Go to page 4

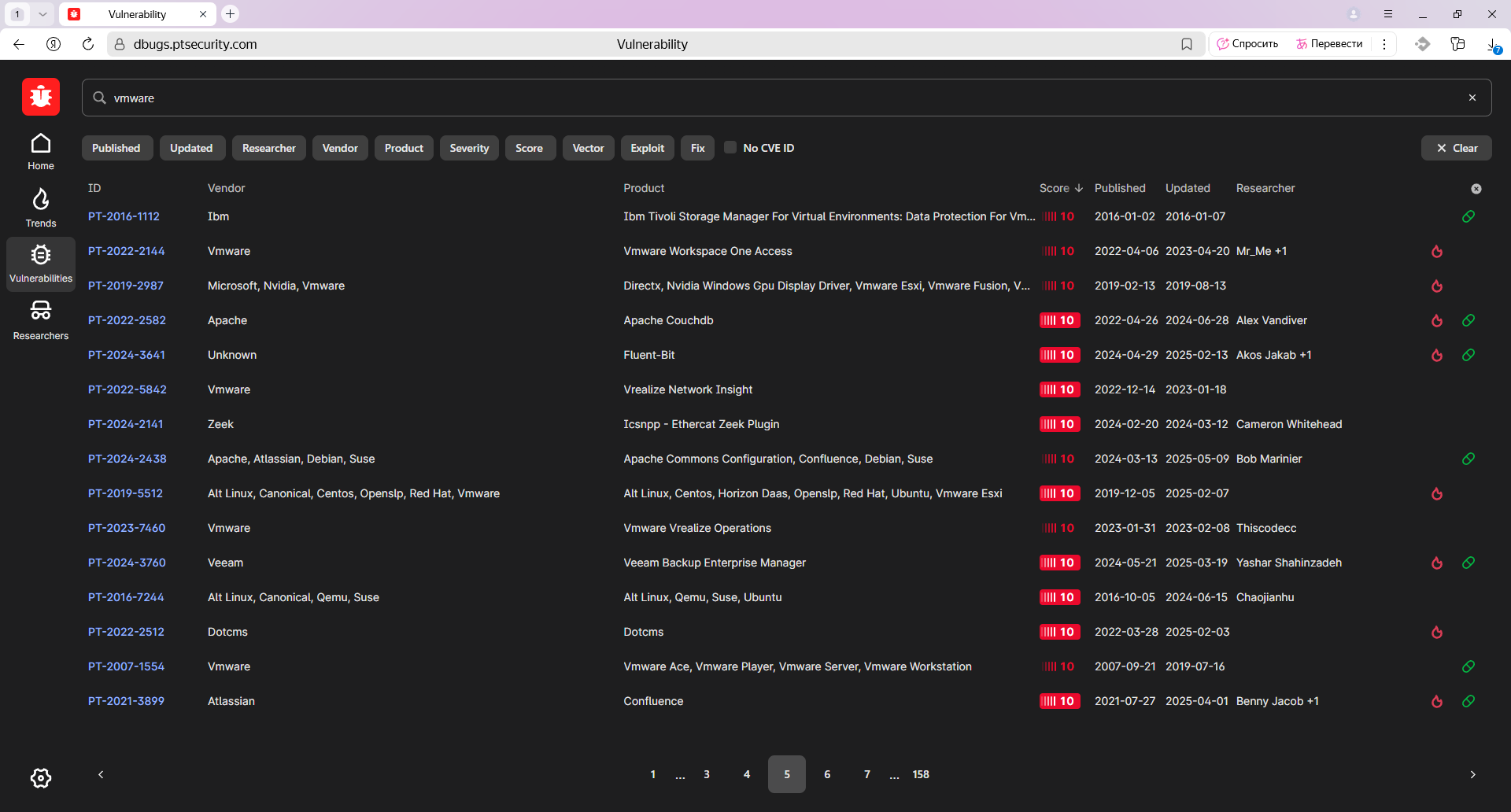pyautogui.click(x=747, y=774)
